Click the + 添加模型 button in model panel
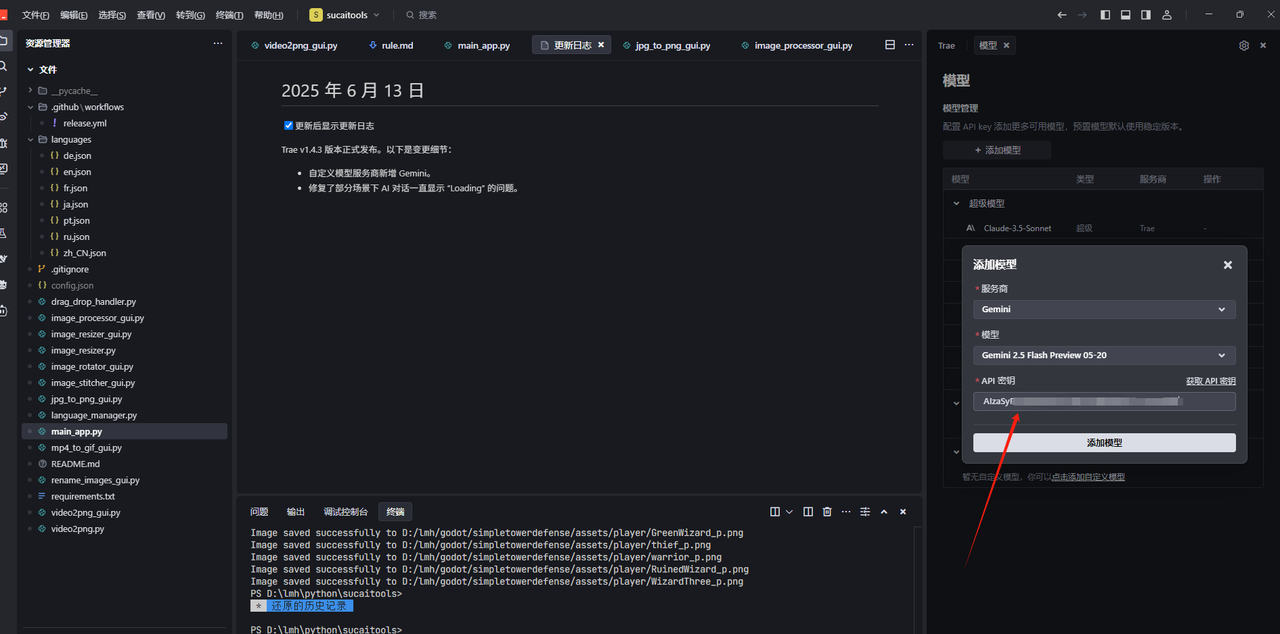This screenshot has height=634, width=1280. pos(997,150)
